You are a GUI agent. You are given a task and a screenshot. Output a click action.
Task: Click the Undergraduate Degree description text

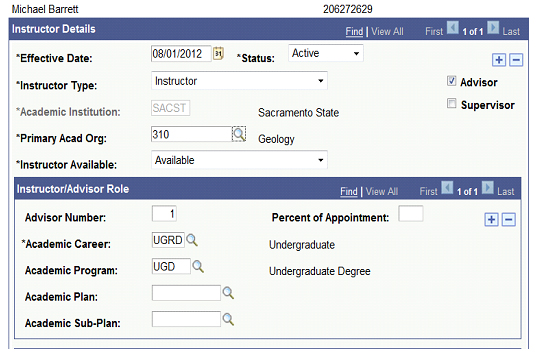[320, 271]
